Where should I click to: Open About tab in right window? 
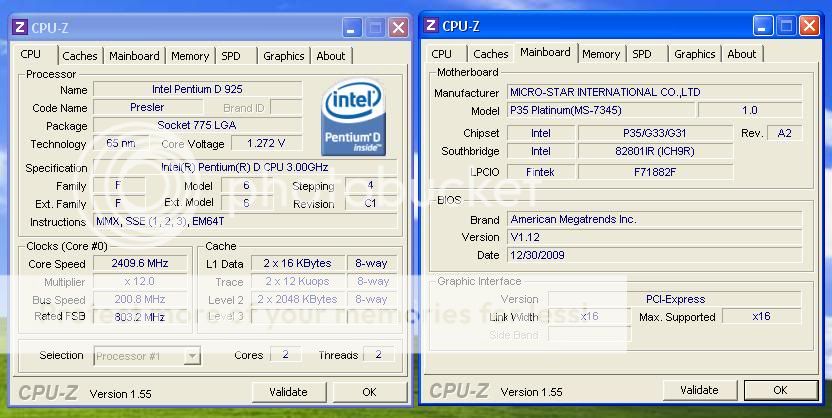(742, 54)
